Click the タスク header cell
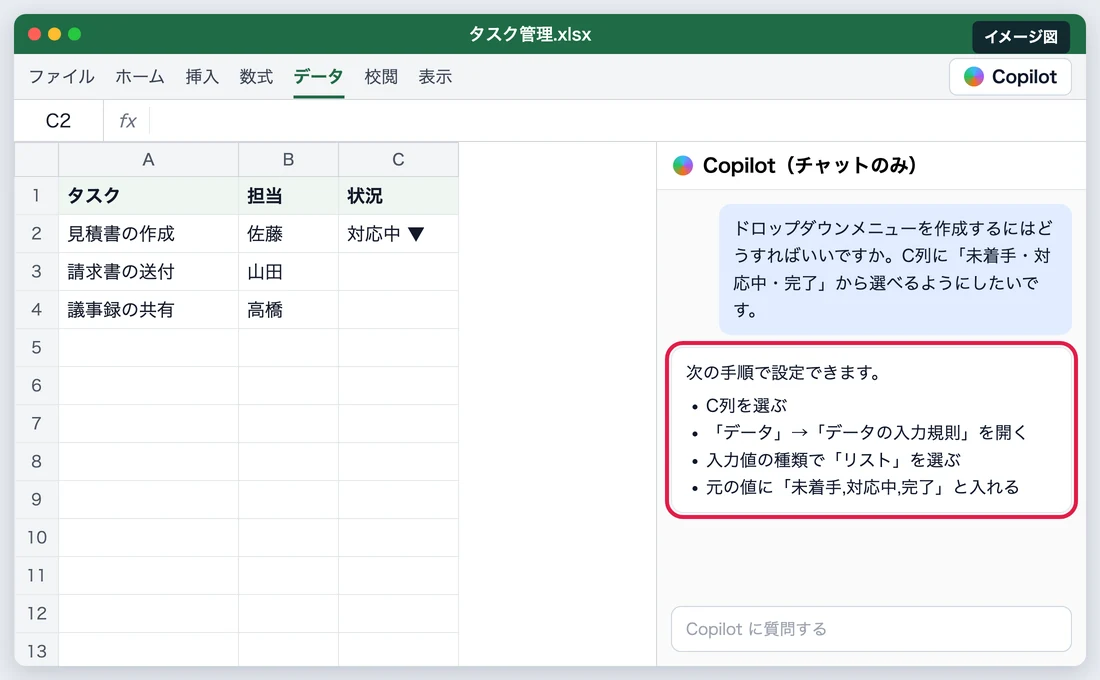The width and height of the screenshot is (1100, 680). [x=148, y=195]
